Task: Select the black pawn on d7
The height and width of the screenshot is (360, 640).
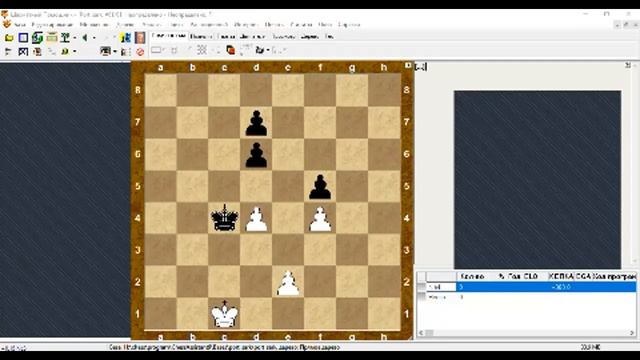Action: point(256,123)
